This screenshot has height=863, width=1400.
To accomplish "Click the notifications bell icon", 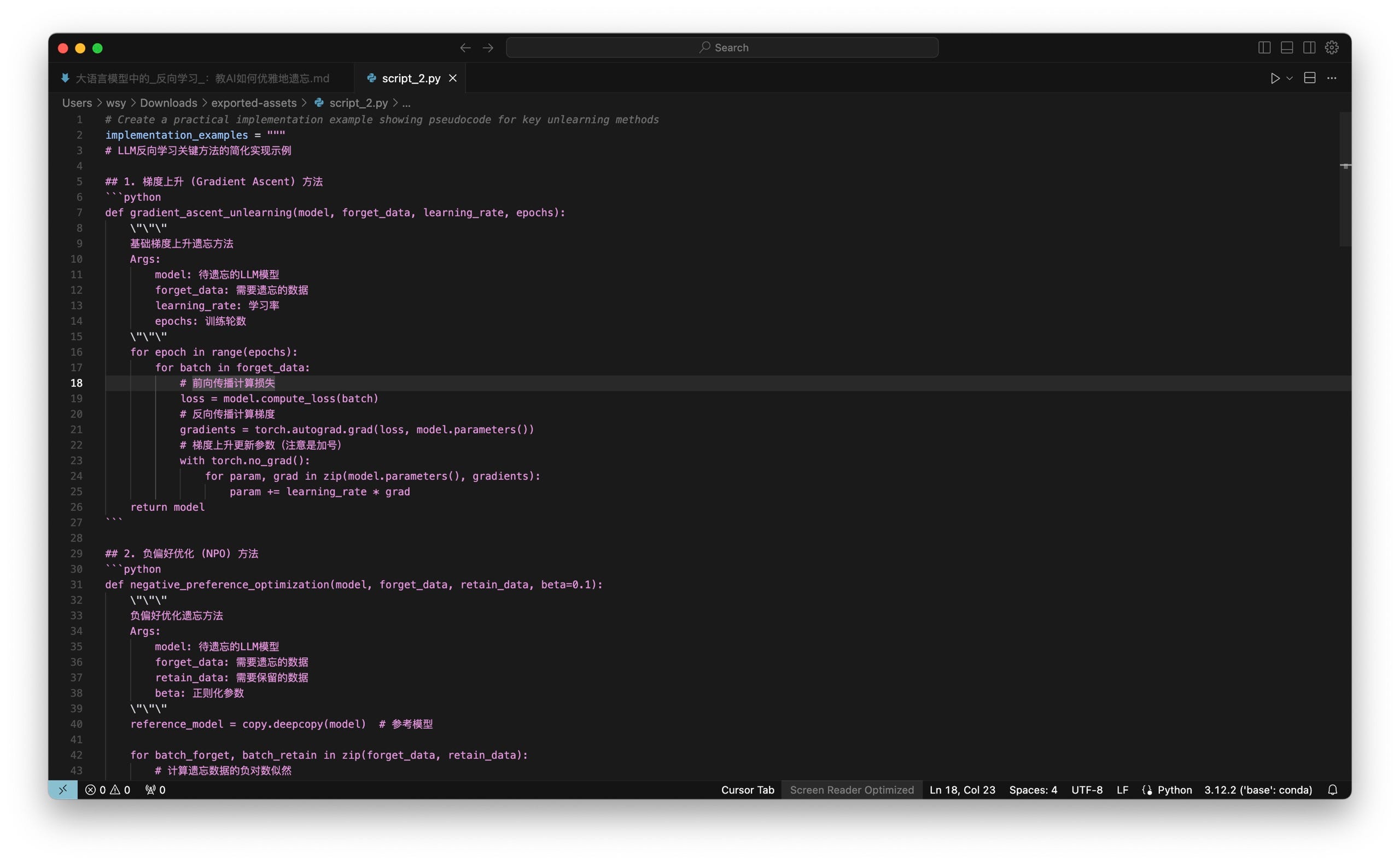I will coord(1332,789).
